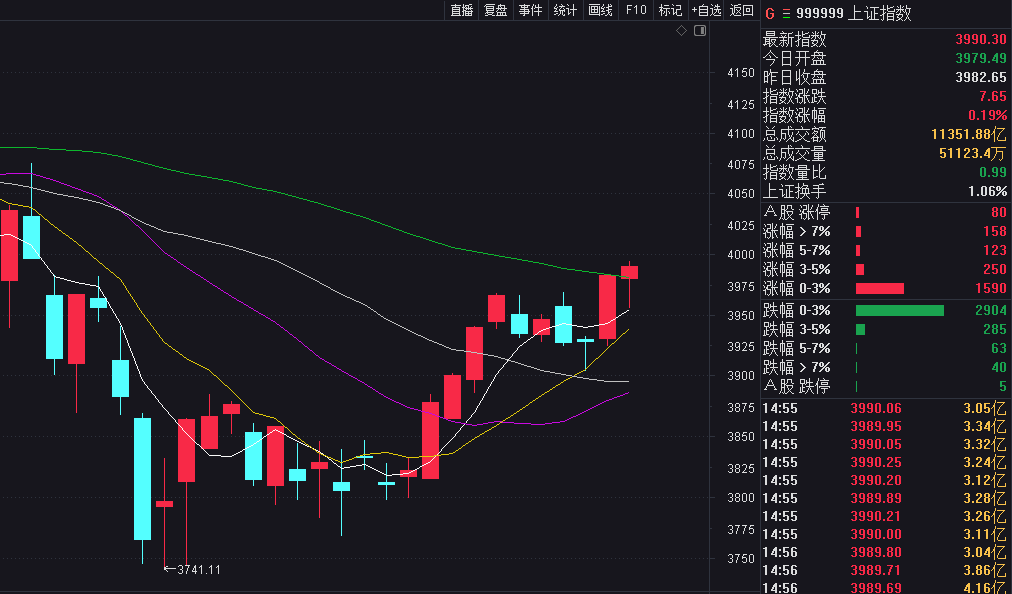Click the 999999 上证指数 title

(853, 14)
